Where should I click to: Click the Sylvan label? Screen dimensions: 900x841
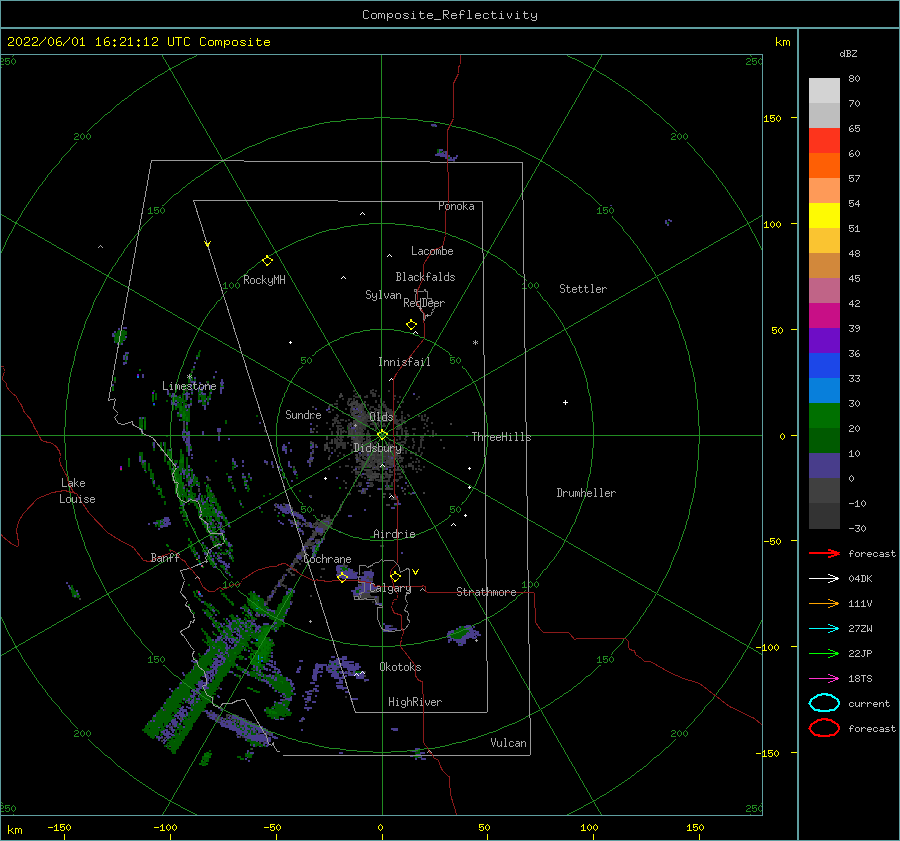click(383, 295)
